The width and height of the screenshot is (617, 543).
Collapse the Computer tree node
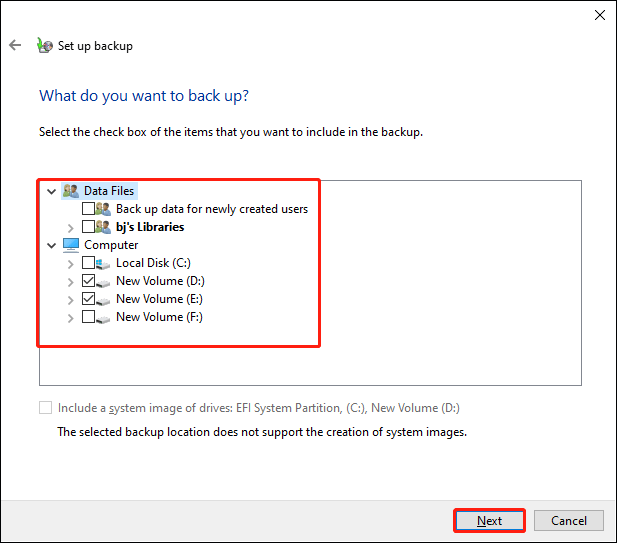tap(52, 246)
